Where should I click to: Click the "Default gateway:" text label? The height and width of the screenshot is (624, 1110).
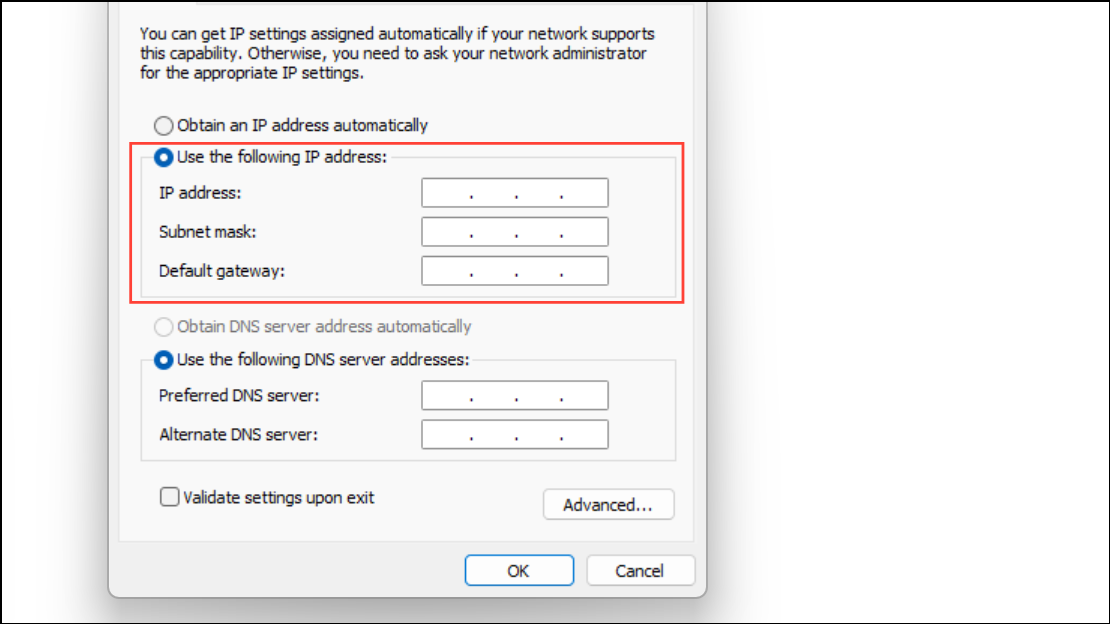[222, 271]
